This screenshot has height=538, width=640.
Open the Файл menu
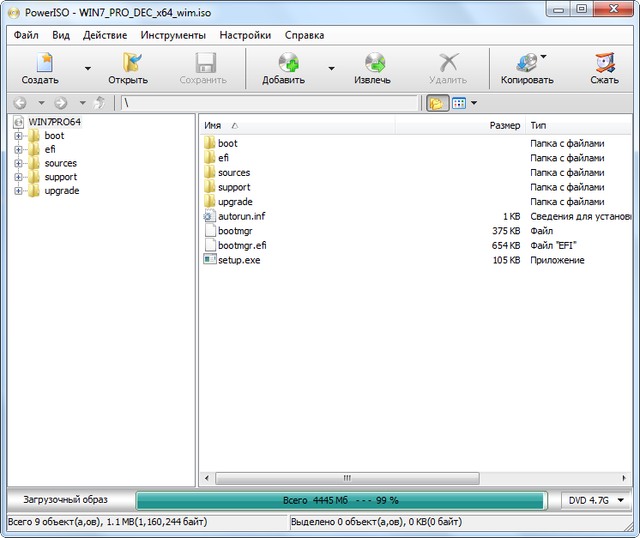point(26,35)
